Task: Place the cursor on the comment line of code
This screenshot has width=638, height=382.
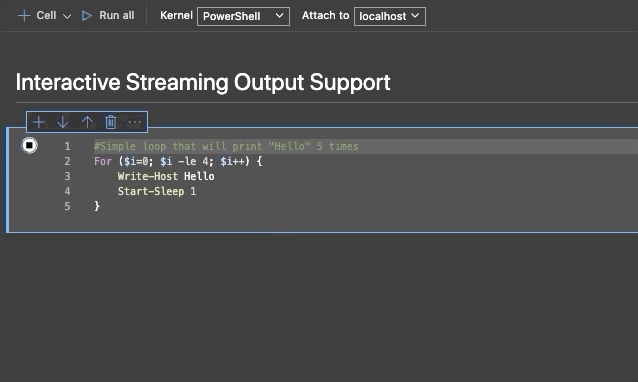Action: pyautogui.click(x=226, y=146)
